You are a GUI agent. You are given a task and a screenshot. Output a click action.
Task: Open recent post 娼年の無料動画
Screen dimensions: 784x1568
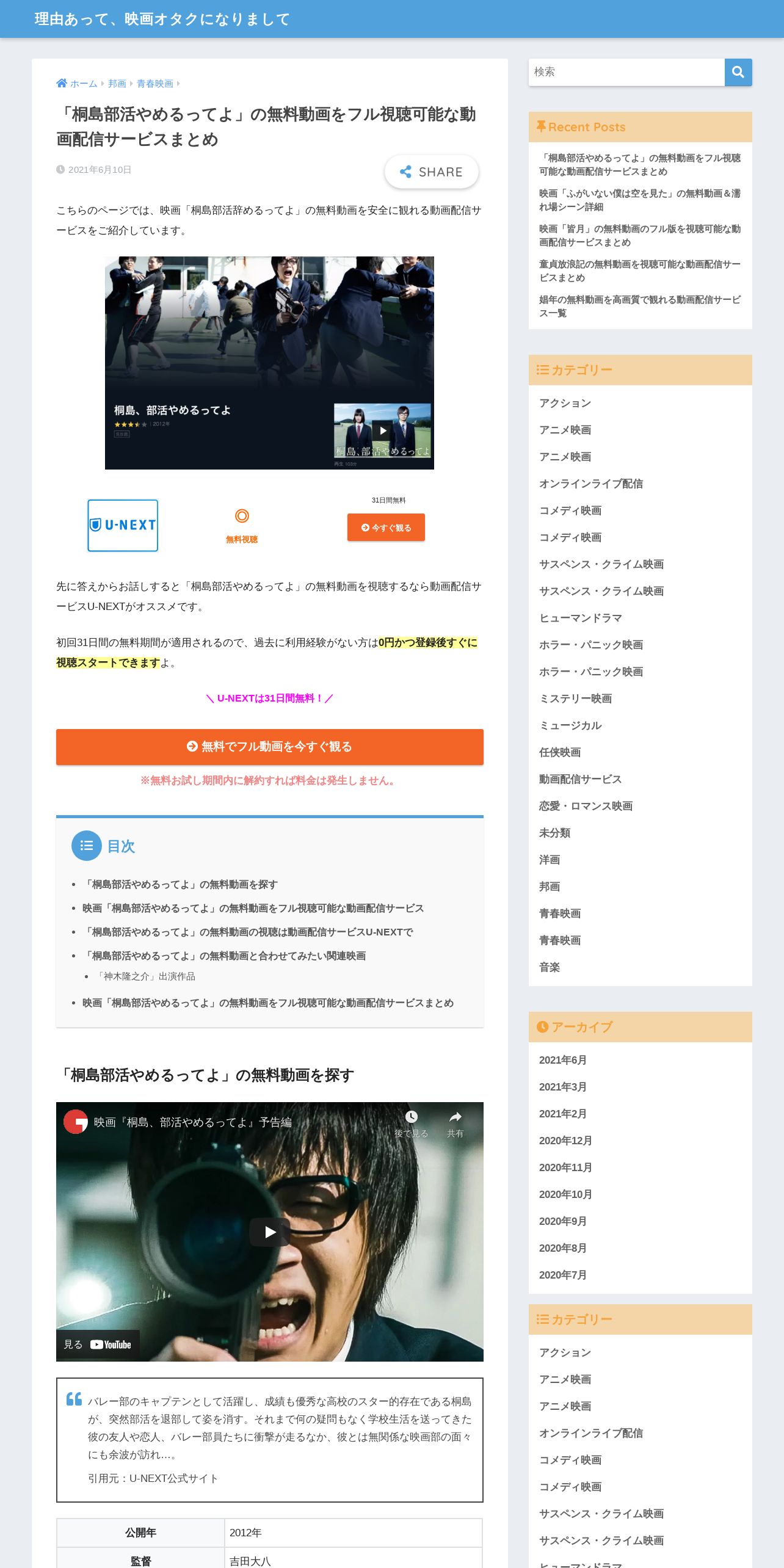[x=640, y=307]
